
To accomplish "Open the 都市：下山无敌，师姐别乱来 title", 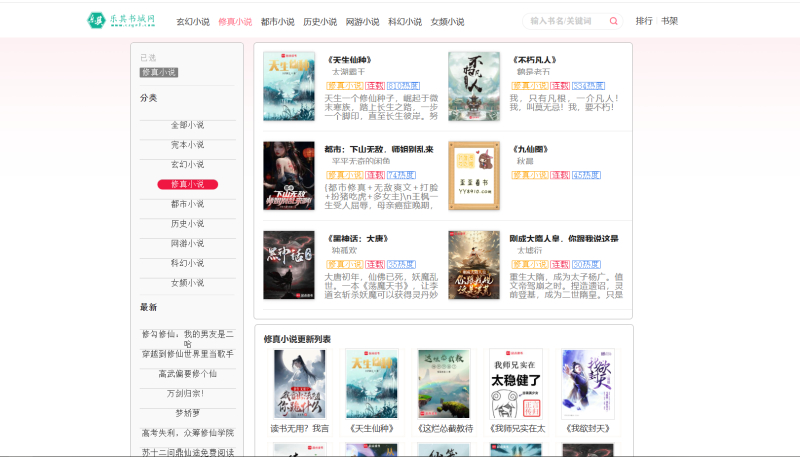I will (x=379, y=149).
